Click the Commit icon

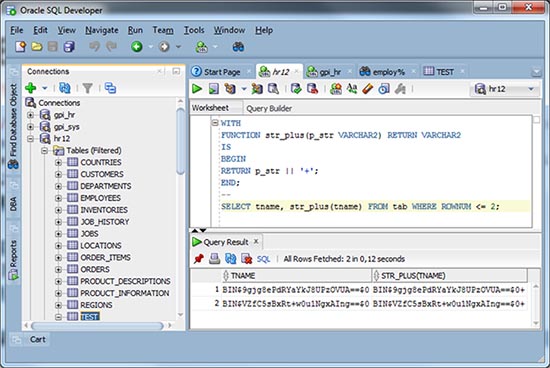point(296,89)
